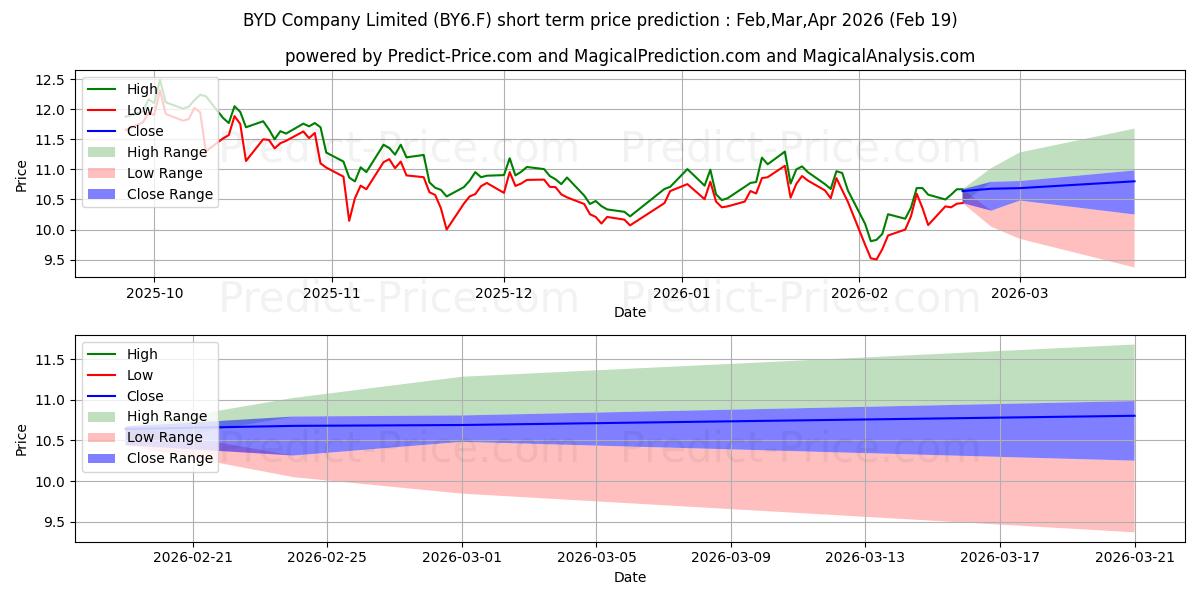The width and height of the screenshot is (1200, 600).
Task: Click the 'powered by Predict-Price.com' subtitle
Action: click(x=630, y=56)
